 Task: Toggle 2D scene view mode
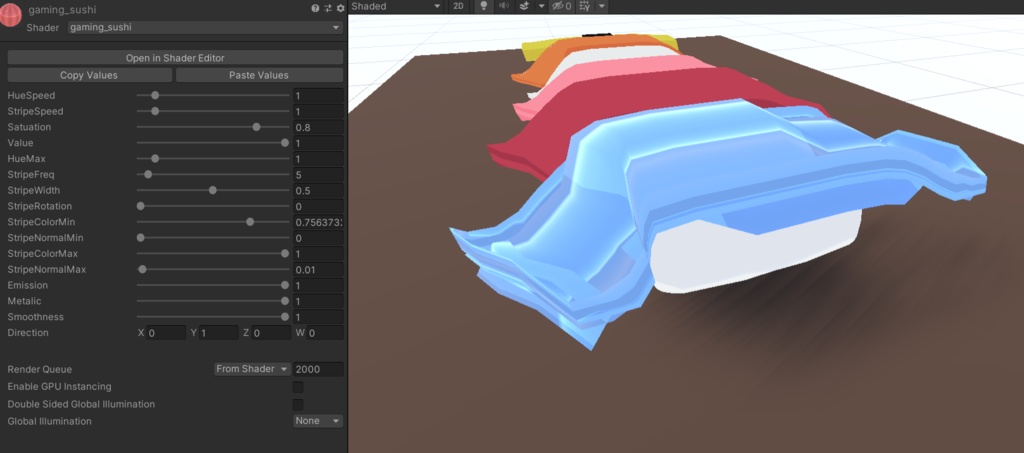459,7
